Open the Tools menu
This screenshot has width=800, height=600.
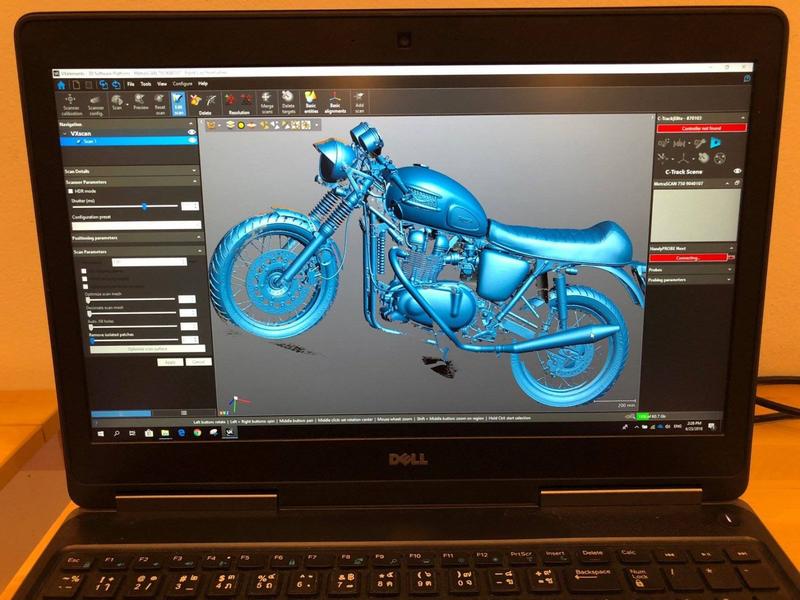click(x=146, y=84)
